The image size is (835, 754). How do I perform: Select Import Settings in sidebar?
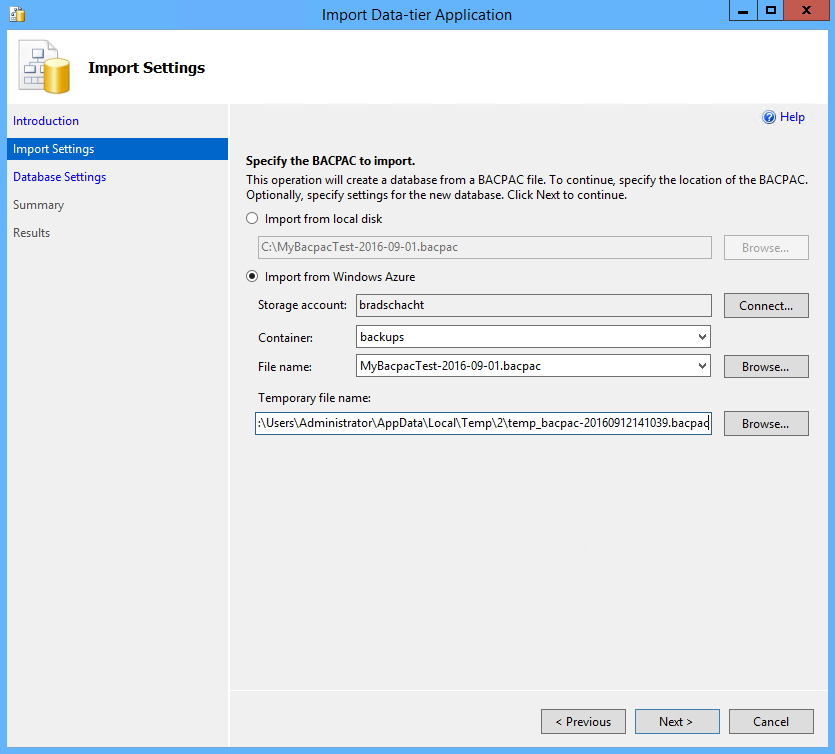click(x=54, y=149)
